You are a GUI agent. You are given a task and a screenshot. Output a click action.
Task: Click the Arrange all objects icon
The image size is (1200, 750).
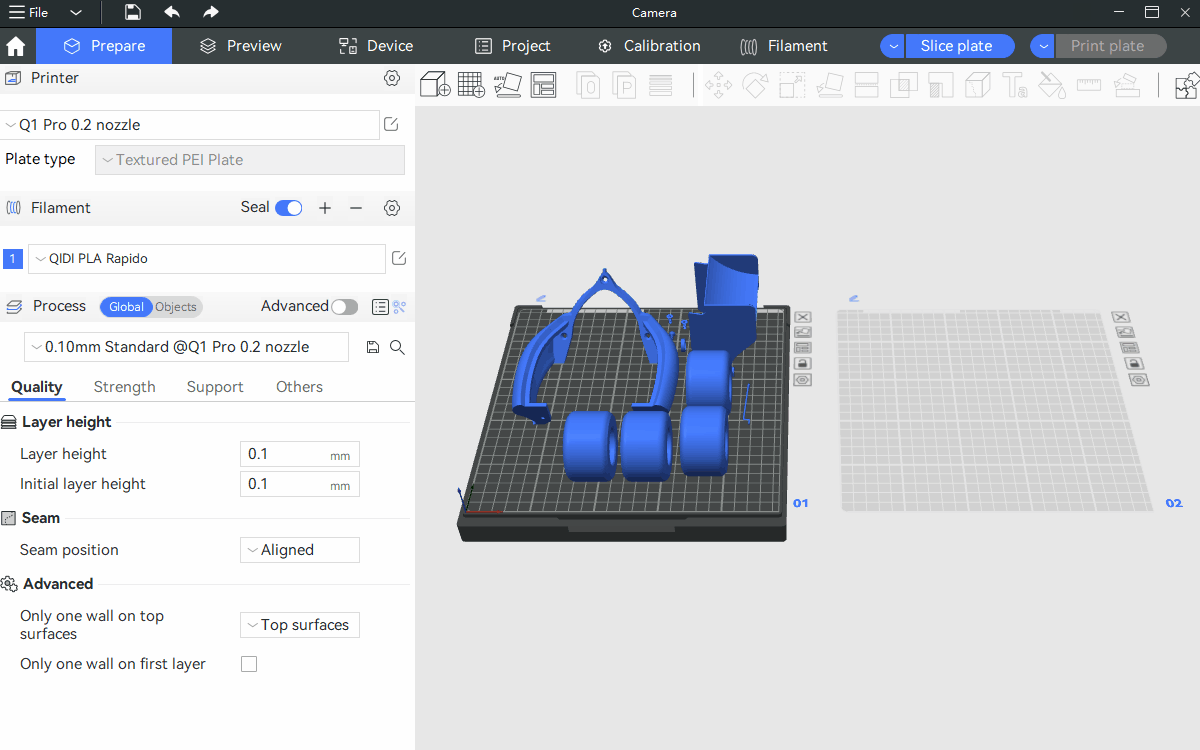(x=543, y=85)
